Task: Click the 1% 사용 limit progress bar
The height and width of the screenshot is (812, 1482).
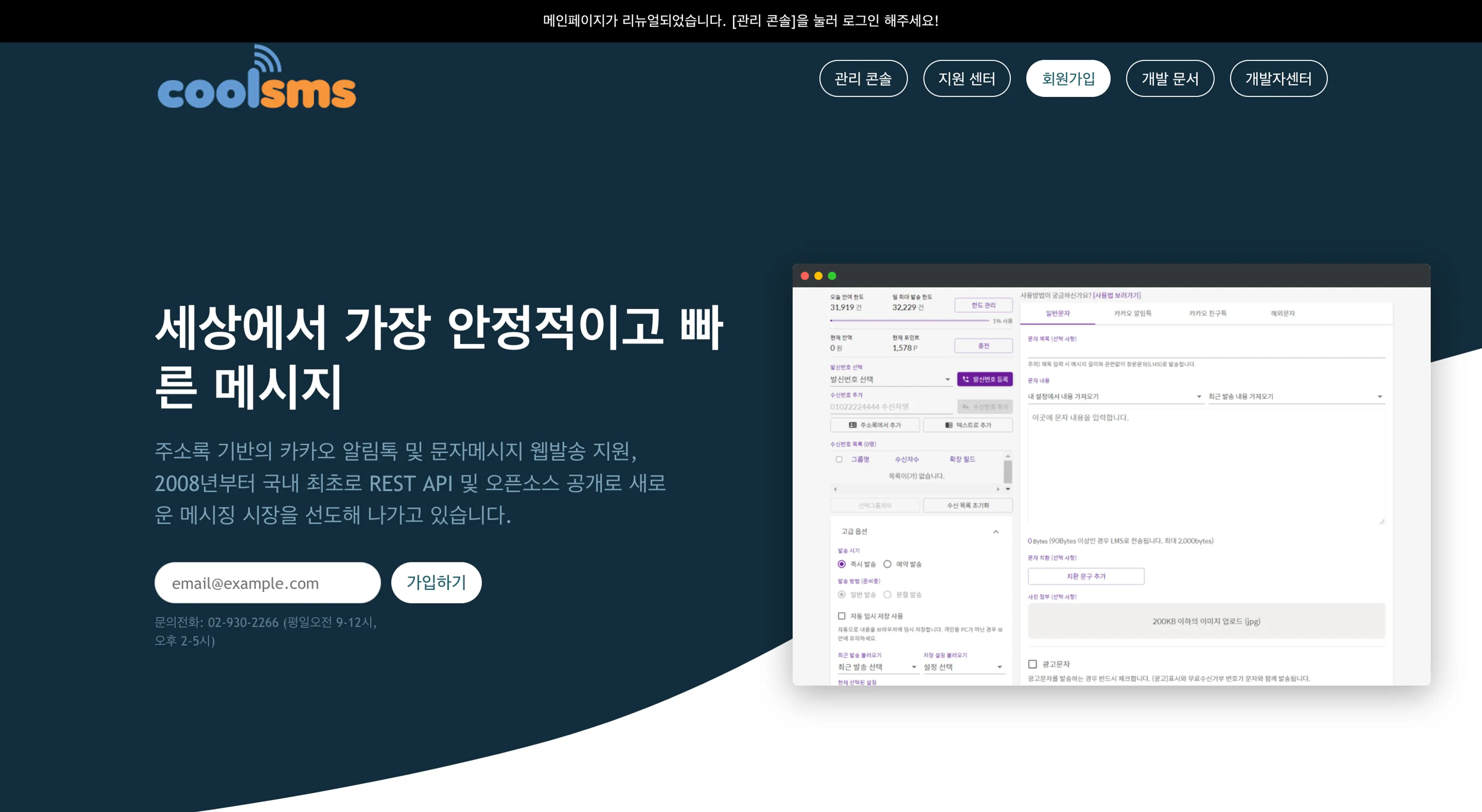Action: click(910, 321)
